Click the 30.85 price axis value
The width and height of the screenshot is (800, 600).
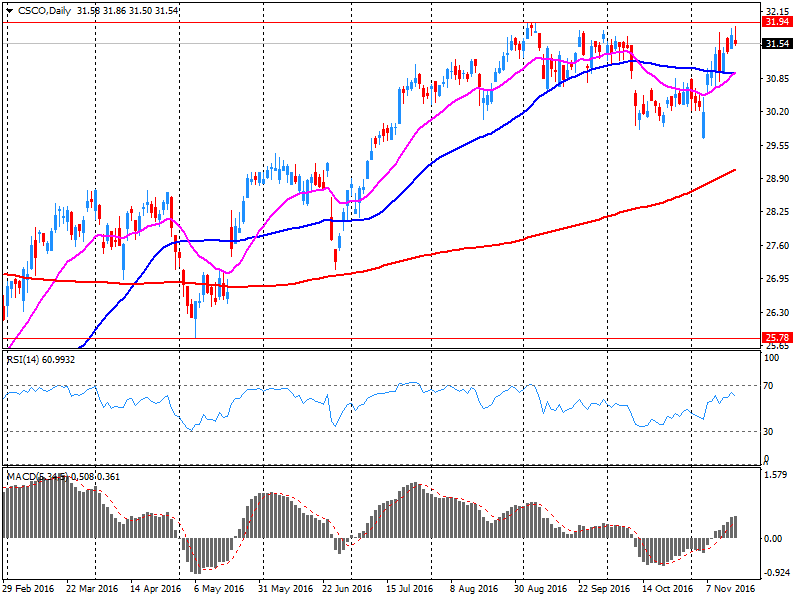pyautogui.click(x=778, y=79)
